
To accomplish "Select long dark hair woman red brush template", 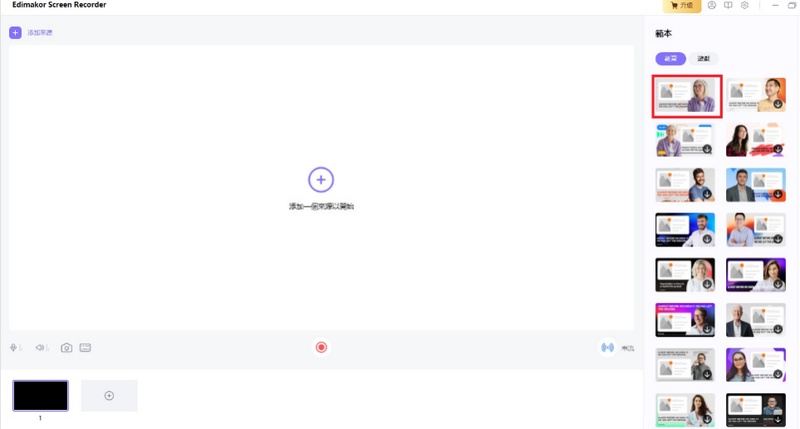I will click(756, 140).
